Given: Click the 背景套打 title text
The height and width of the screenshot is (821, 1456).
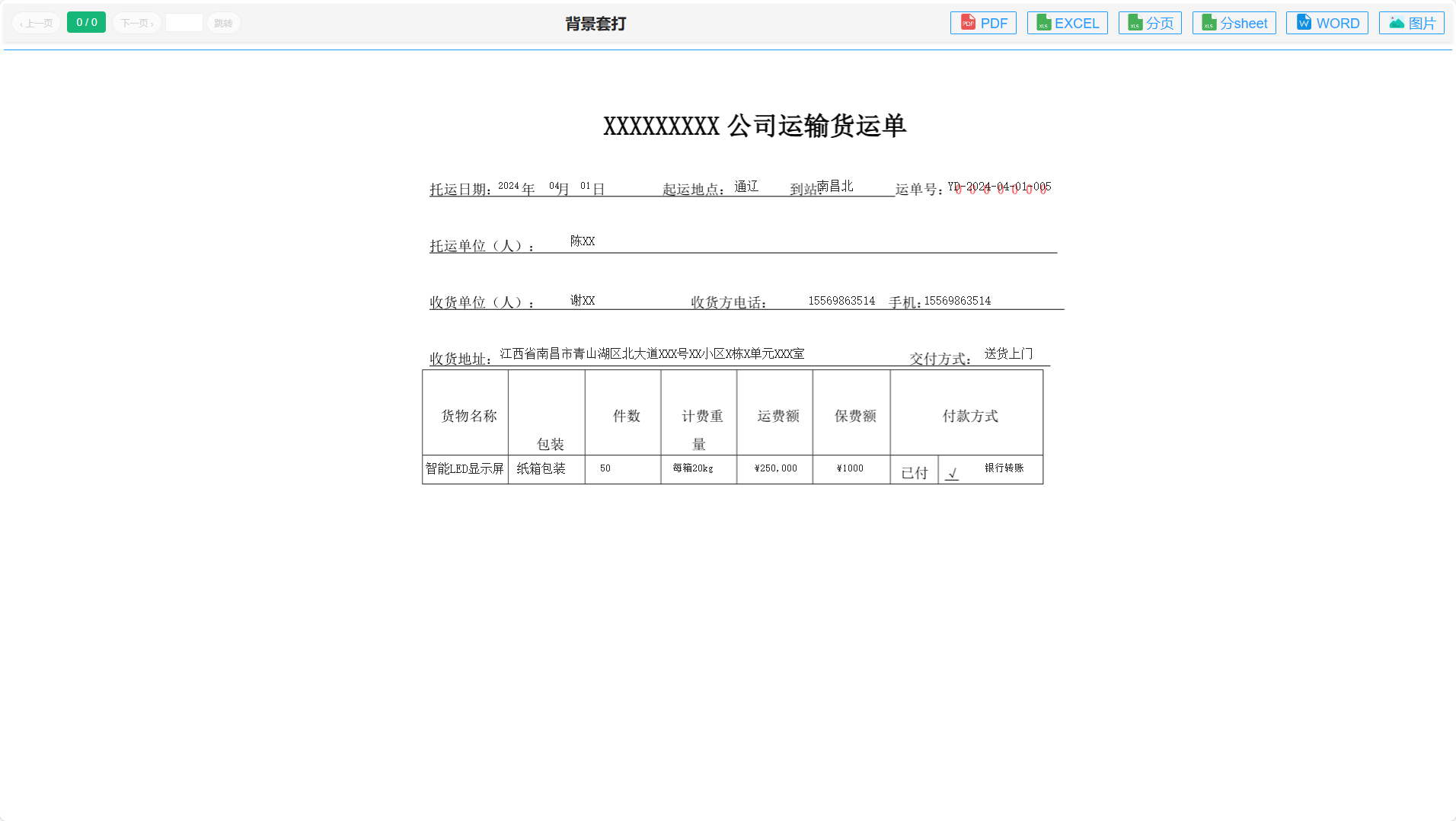Looking at the screenshot, I should coord(595,24).
